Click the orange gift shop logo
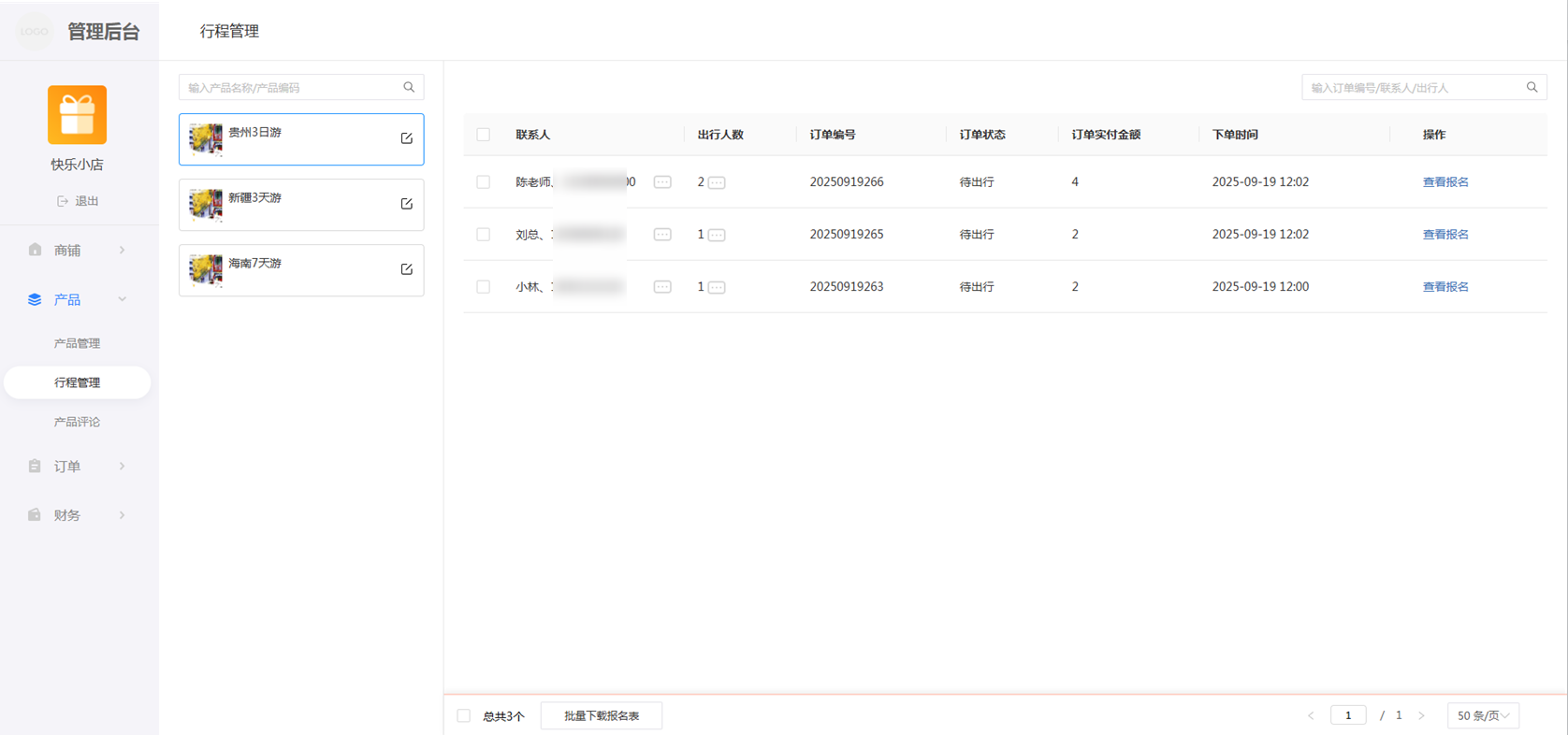The width and height of the screenshot is (1568, 735). click(x=77, y=115)
